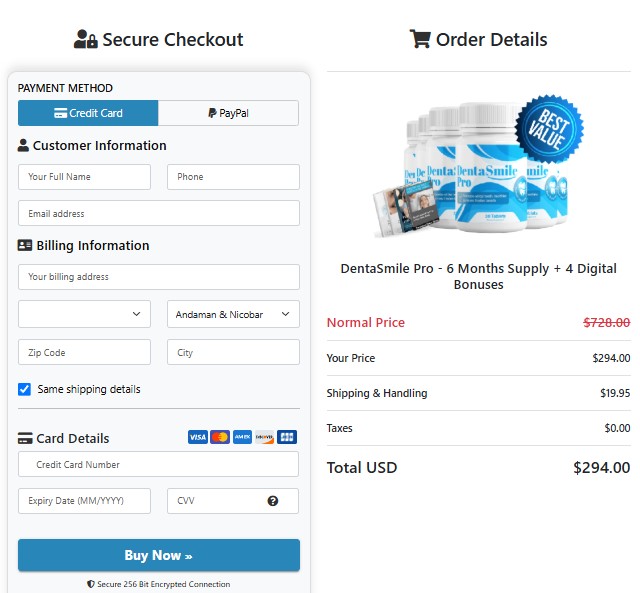The width and height of the screenshot is (640, 593).
Task: Click the JCB card icon
Action: pyautogui.click(x=287, y=437)
